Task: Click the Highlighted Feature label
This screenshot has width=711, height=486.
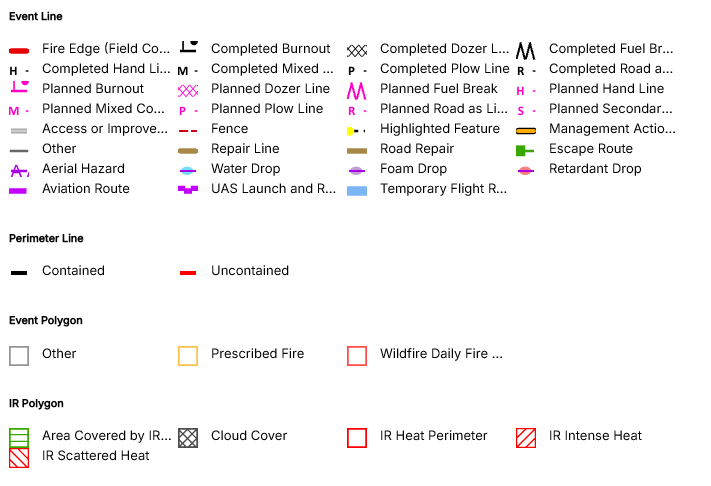Action: coord(440,129)
